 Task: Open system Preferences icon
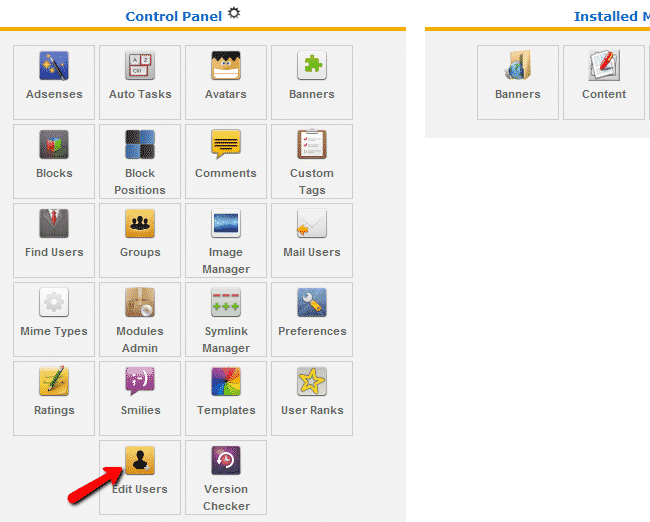point(312,318)
